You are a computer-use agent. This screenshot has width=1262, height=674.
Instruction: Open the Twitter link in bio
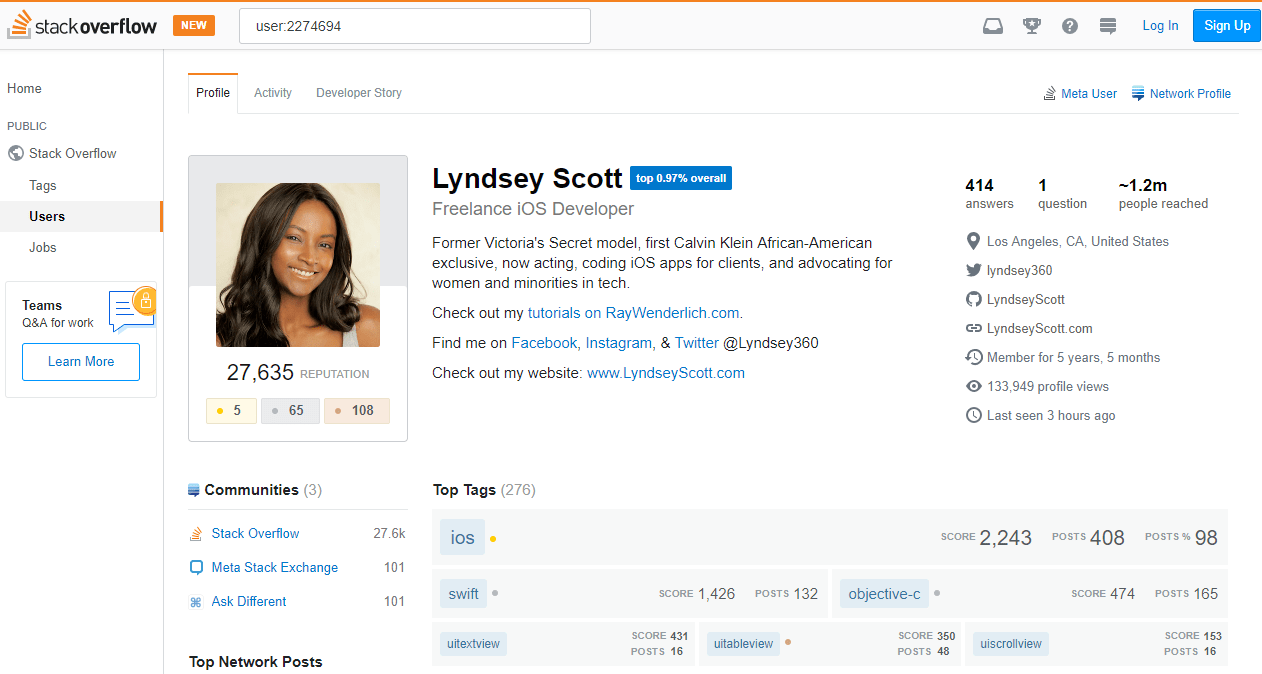click(697, 343)
